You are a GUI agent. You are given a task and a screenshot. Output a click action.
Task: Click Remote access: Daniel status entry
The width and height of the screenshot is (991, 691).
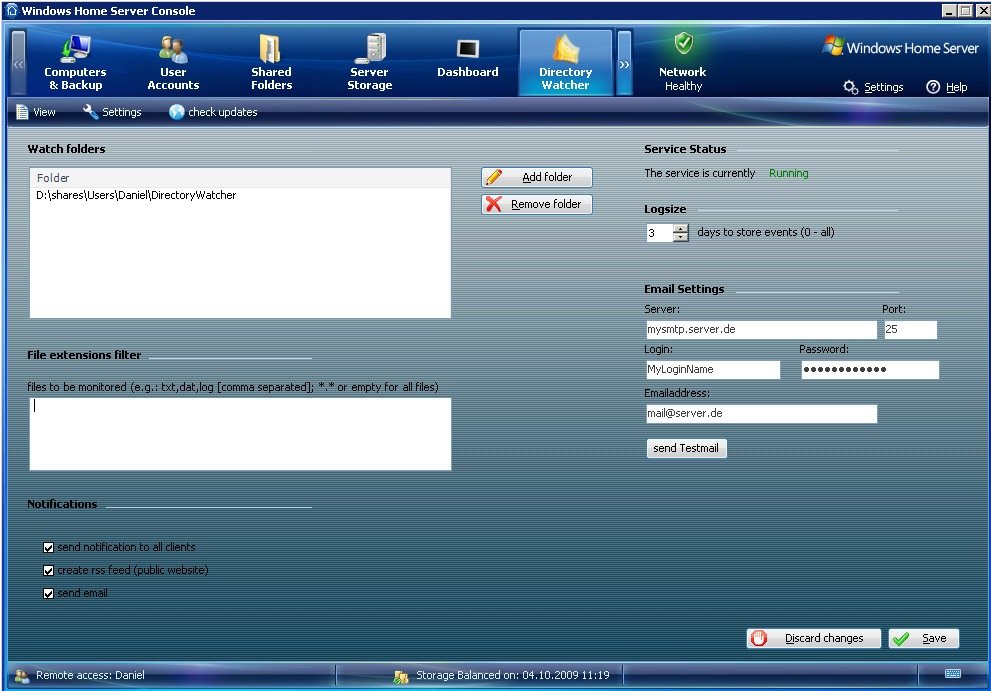click(x=80, y=675)
